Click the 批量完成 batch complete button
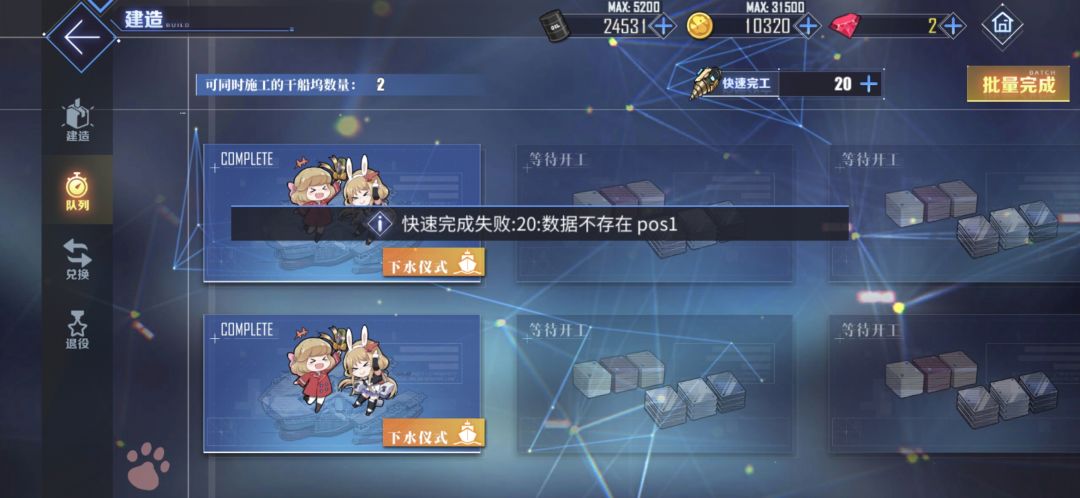 coord(1018,84)
